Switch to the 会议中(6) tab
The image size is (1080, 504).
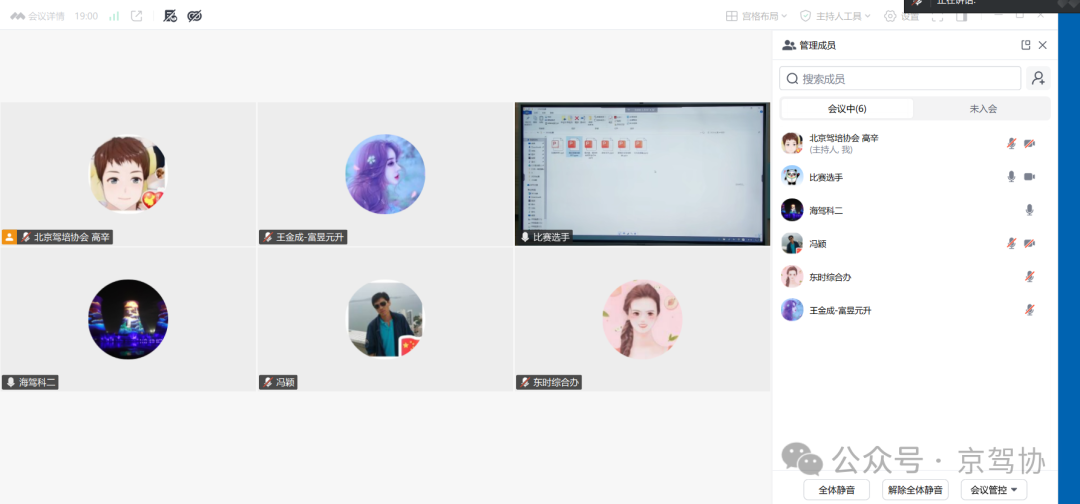pos(847,109)
